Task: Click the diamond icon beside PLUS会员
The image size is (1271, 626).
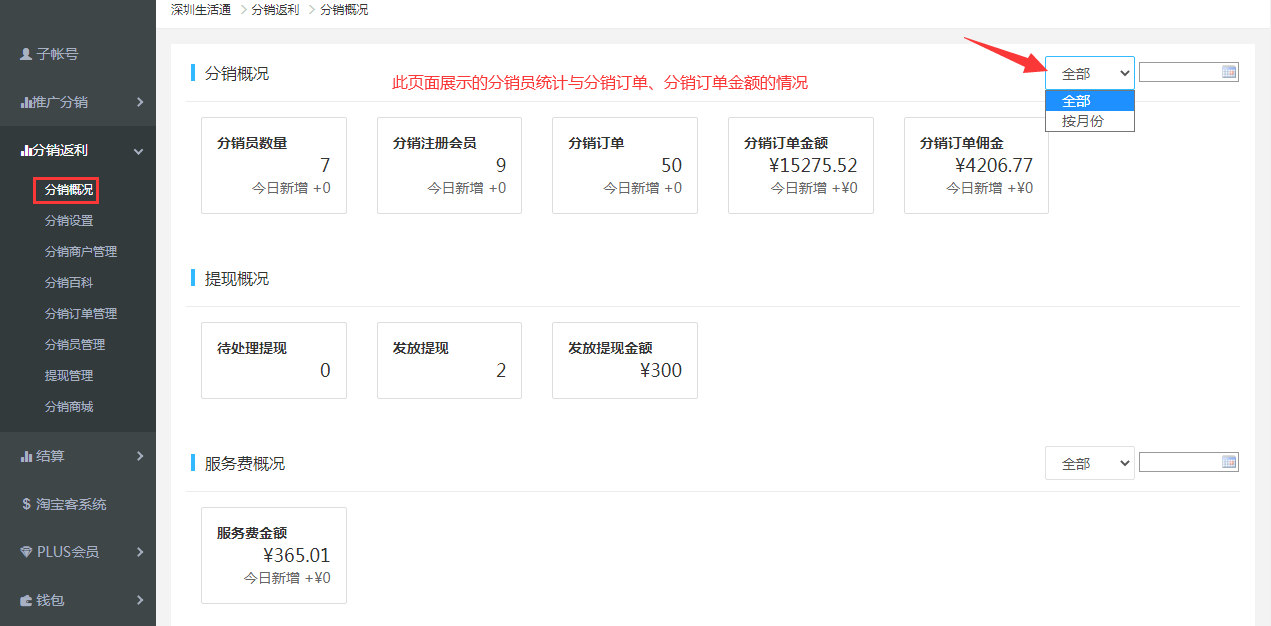Action: pos(27,552)
